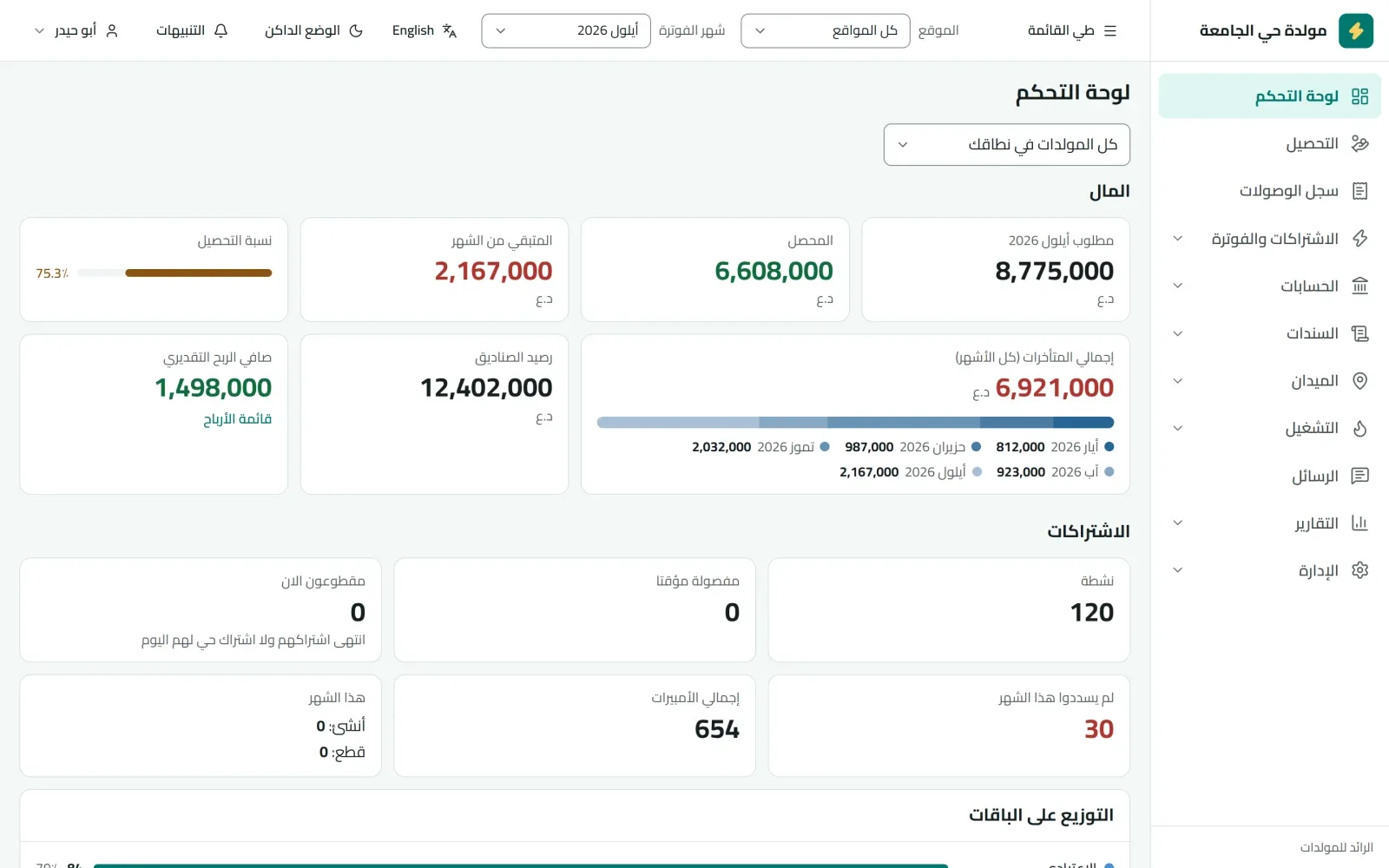
Task: Click the net profit value 1,498,000
Action: click(x=214, y=388)
